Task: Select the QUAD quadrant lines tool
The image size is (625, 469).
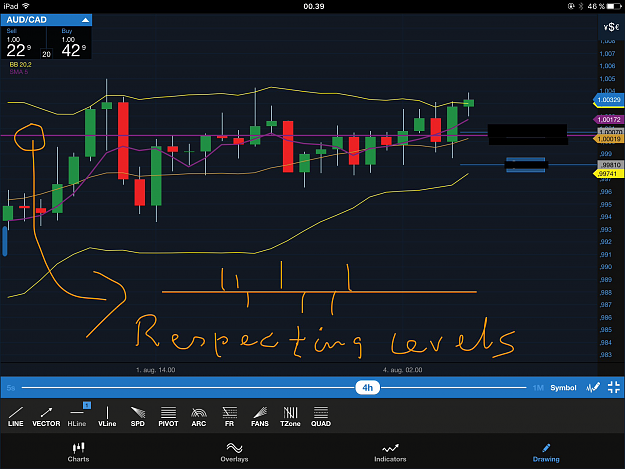Action: pos(321,416)
